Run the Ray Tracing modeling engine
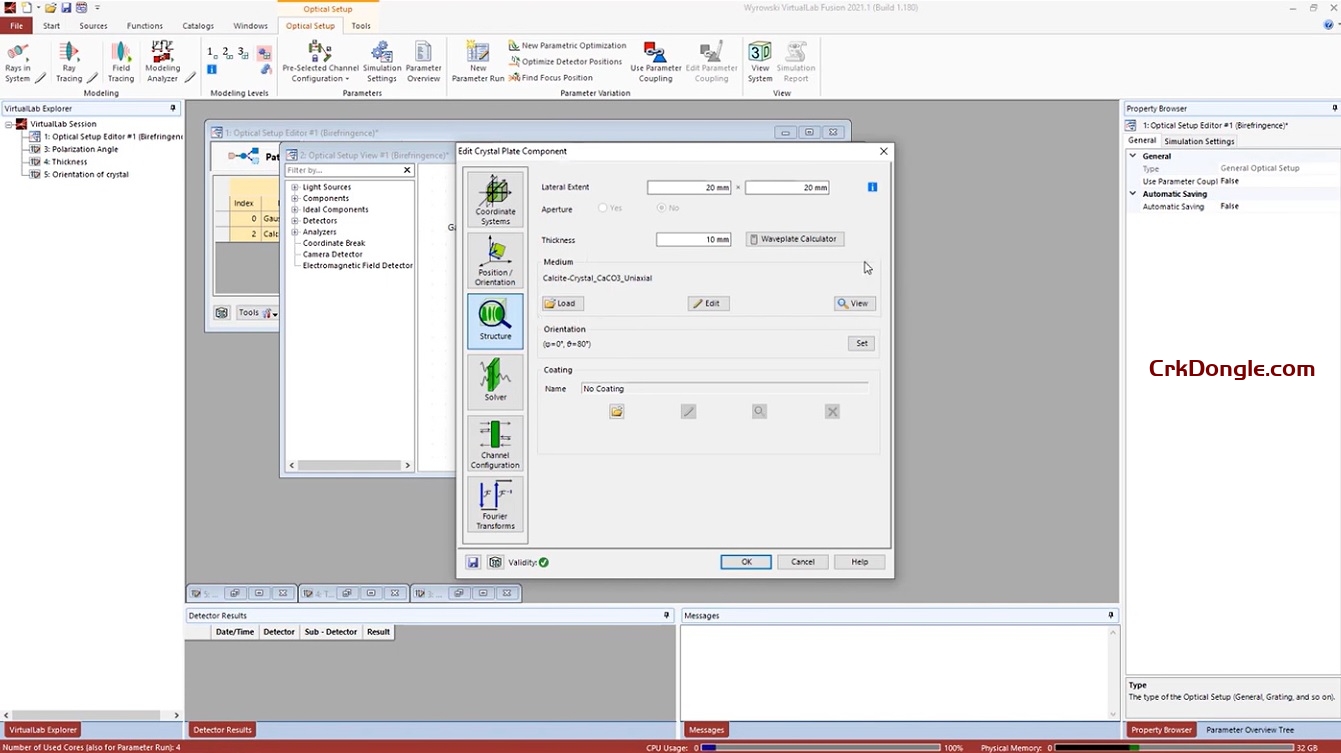1341x753 pixels. point(70,60)
